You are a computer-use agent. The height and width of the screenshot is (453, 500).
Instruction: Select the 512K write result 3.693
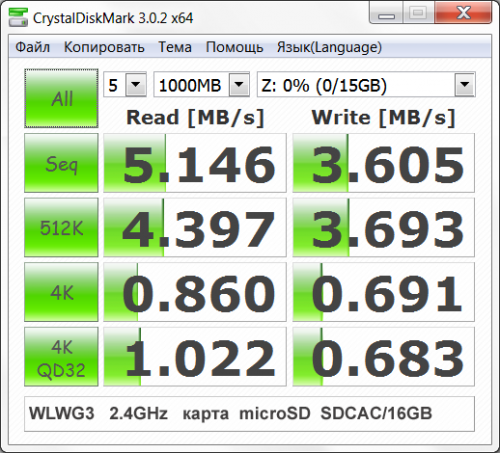pyautogui.click(x=383, y=227)
